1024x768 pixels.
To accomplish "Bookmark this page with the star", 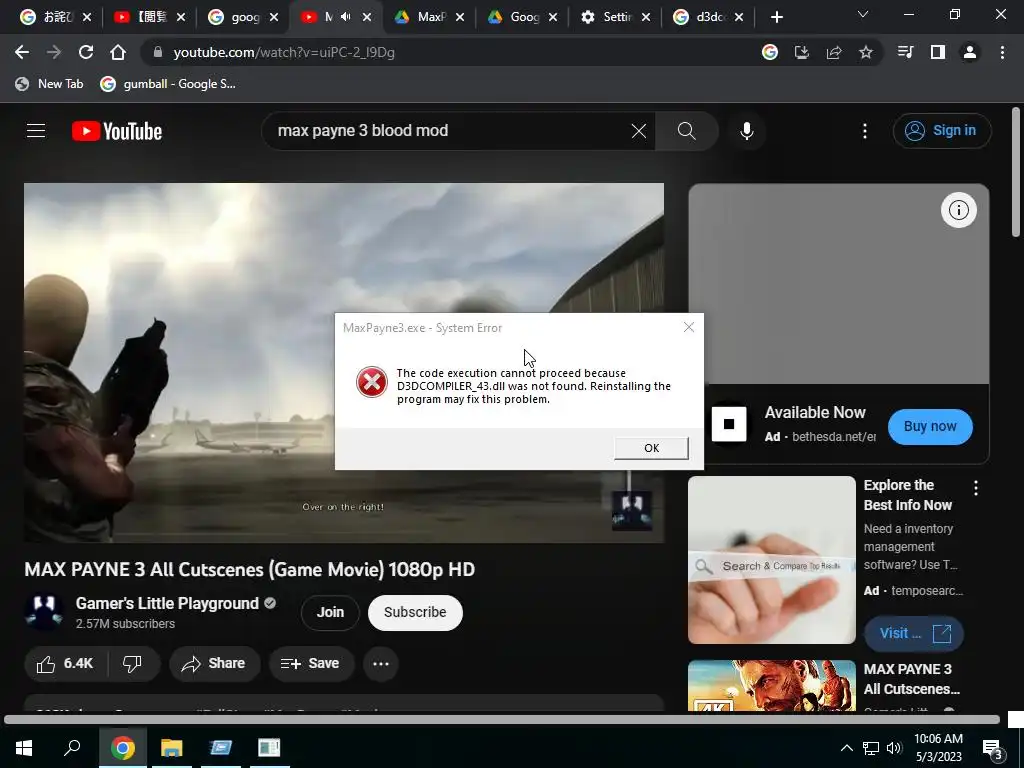I will (866, 52).
